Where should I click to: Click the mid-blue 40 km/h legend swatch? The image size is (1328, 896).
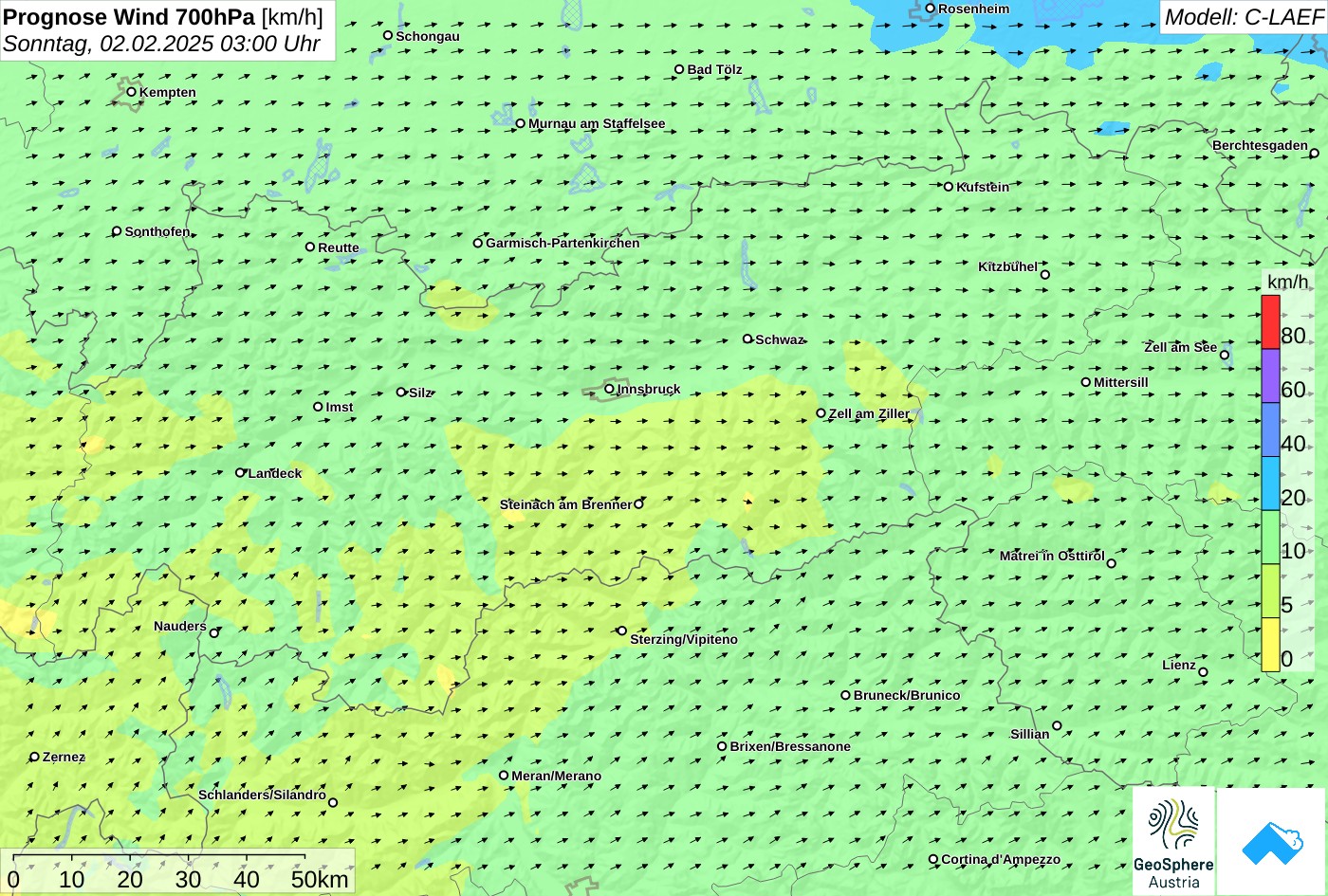pyautogui.click(x=1270, y=430)
